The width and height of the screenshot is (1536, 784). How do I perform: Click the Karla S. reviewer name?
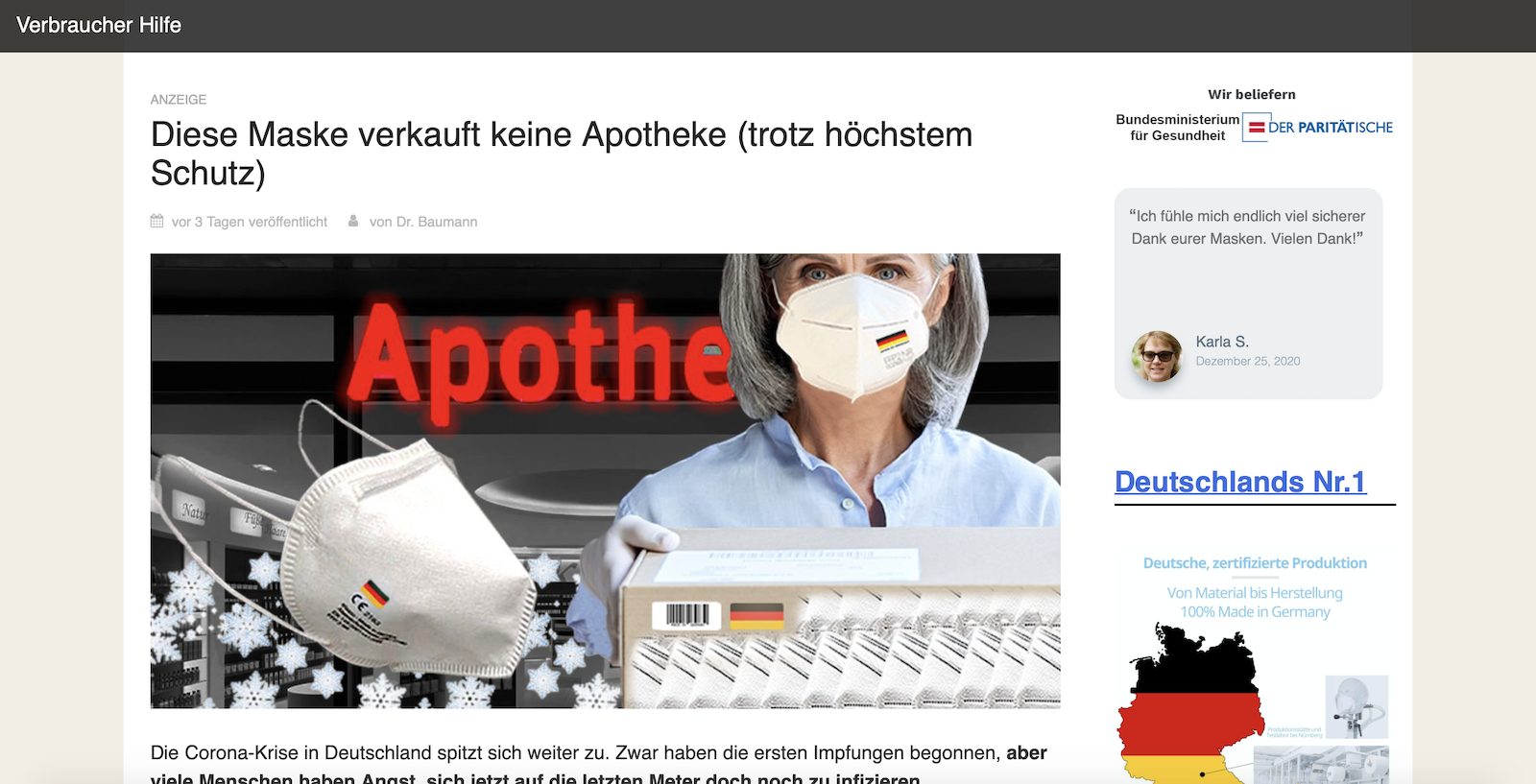click(x=1222, y=342)
